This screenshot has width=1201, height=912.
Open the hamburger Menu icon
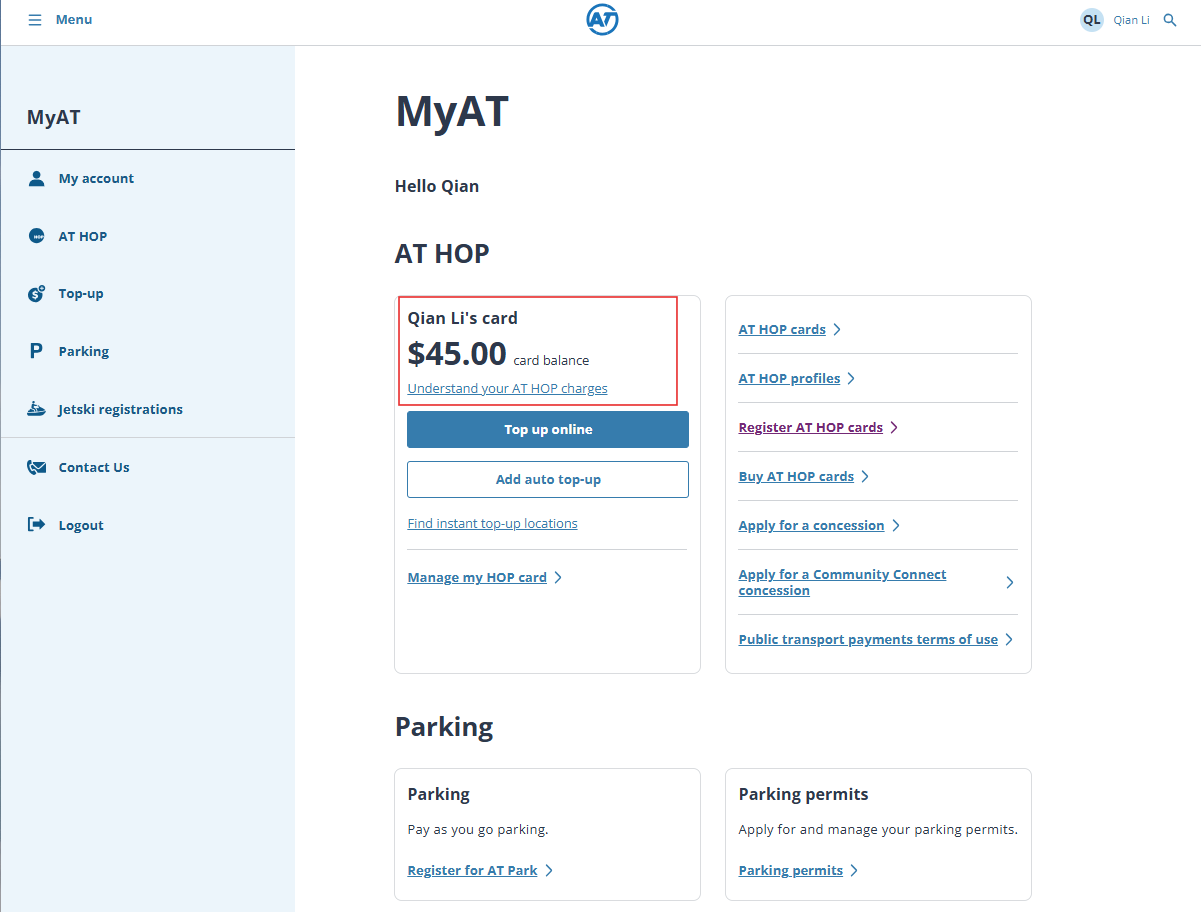coord(35,20)
